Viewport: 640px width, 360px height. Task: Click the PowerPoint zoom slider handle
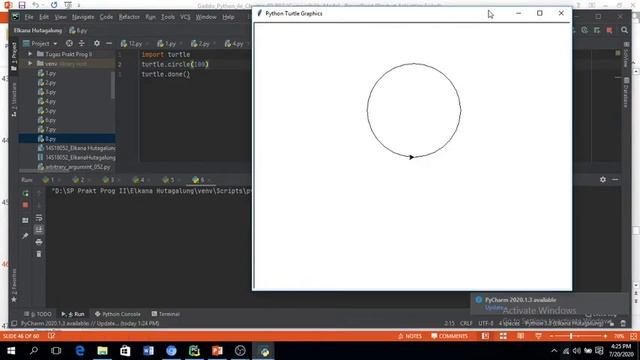(x=571, y=336)
